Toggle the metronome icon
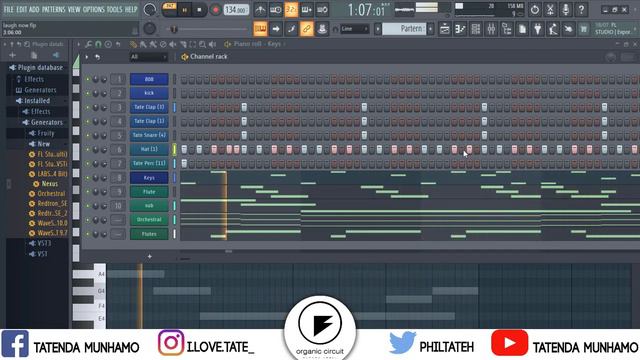 pos(260,9)
